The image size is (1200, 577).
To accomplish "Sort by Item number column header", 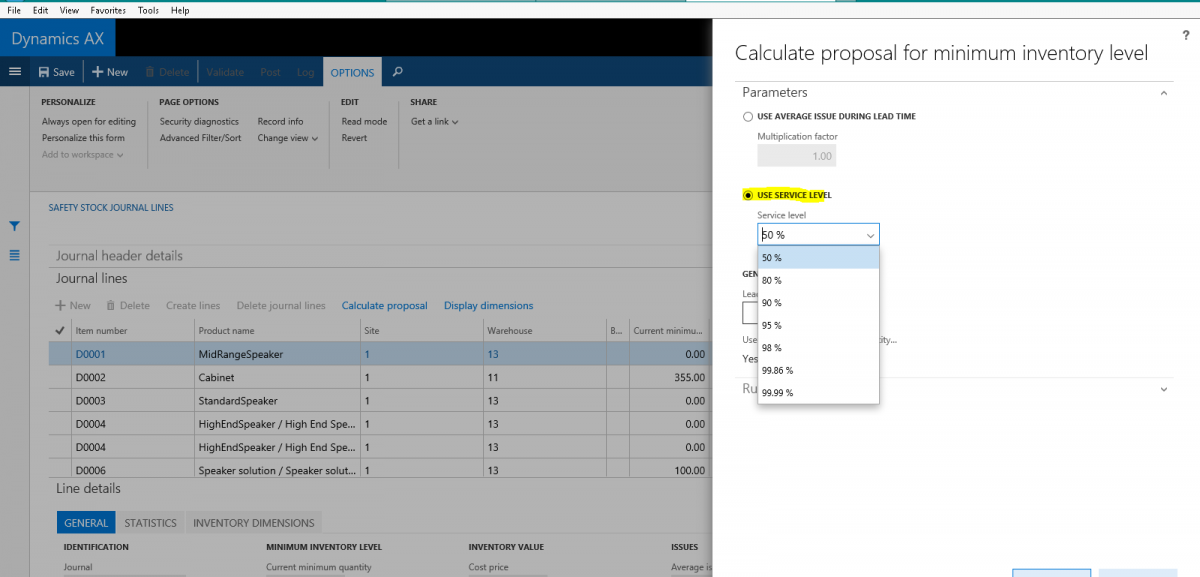I will (132, 330).
